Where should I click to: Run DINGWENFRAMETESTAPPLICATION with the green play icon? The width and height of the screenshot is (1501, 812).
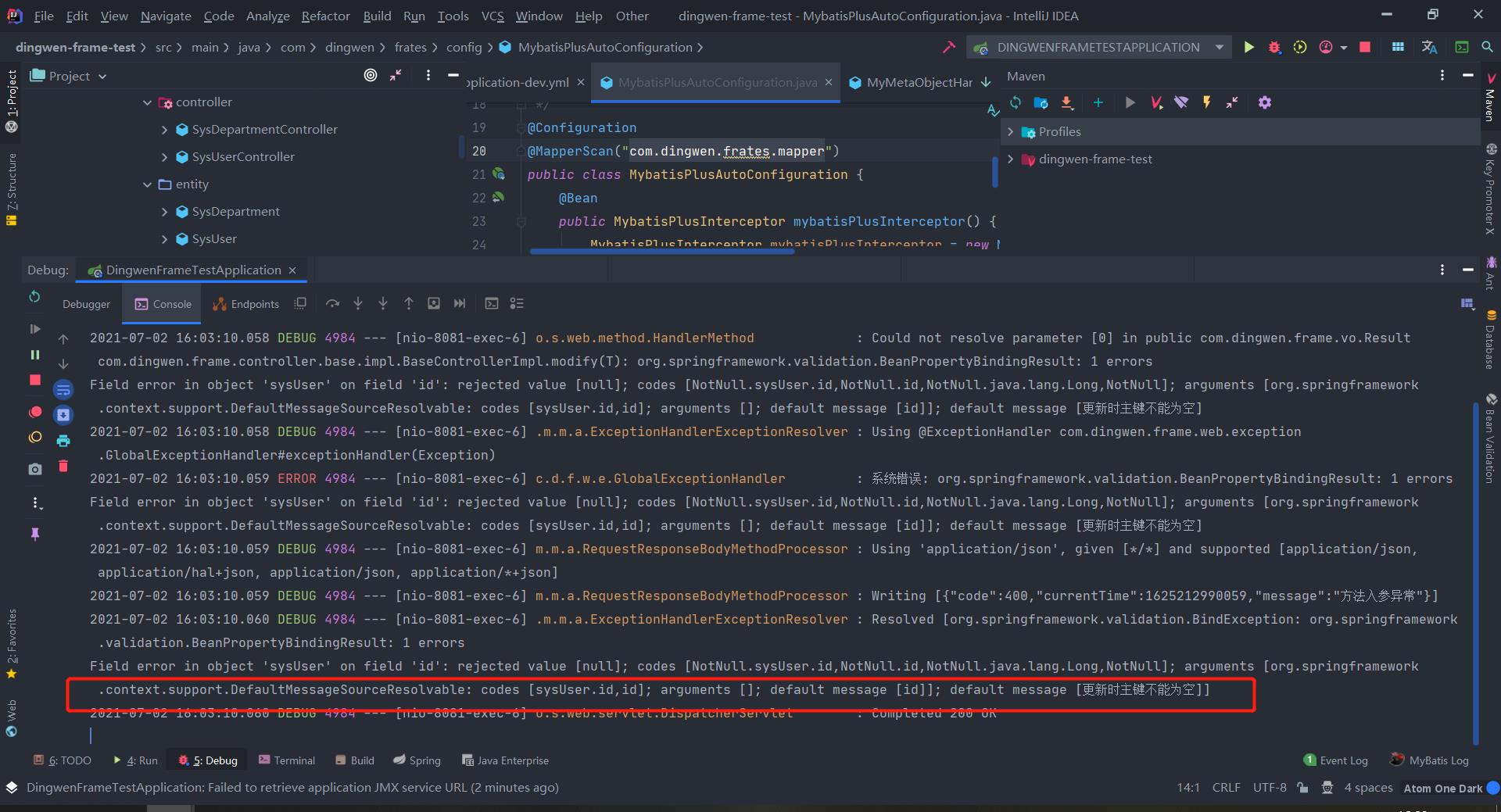click(1248, 48)
